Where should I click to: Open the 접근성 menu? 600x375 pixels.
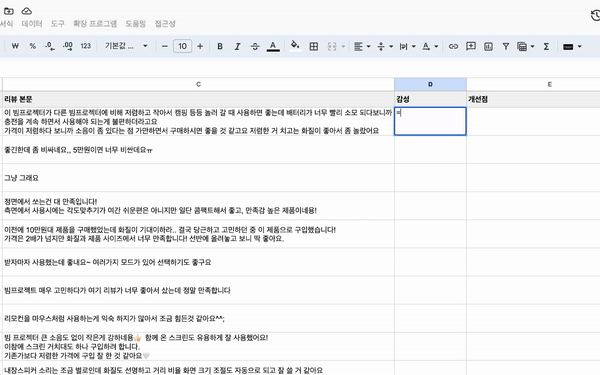[165, 24]
